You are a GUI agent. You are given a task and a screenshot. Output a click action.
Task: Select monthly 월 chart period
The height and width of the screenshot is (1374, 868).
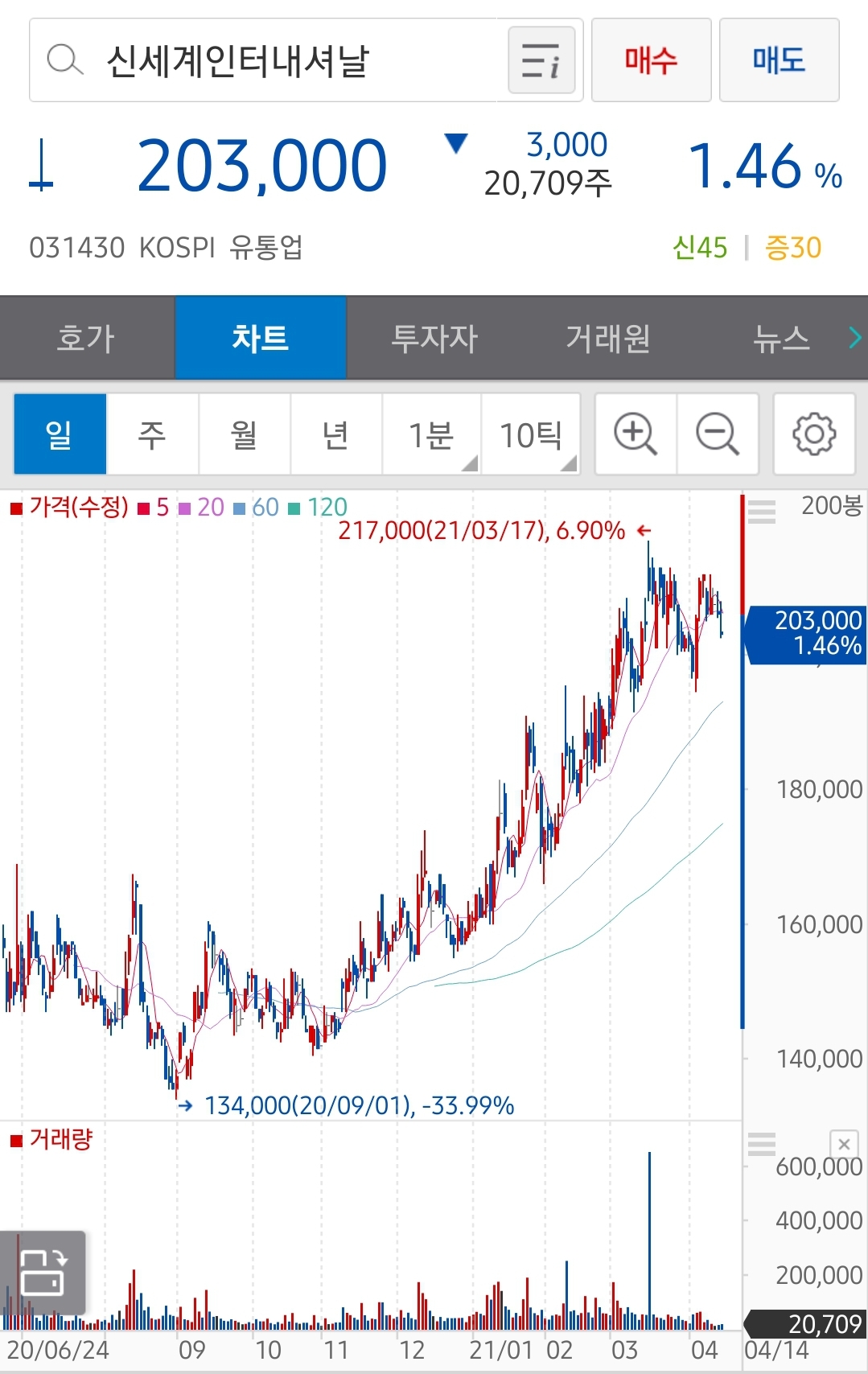tap(245, 434)
